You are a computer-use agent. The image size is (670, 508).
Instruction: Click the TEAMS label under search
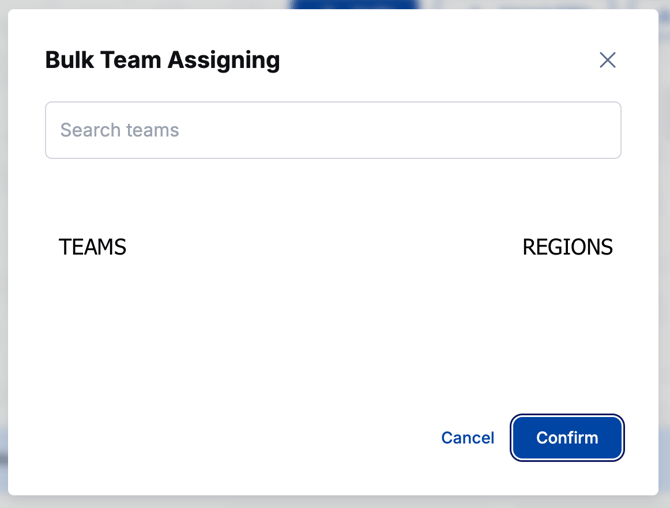(93, 247)
